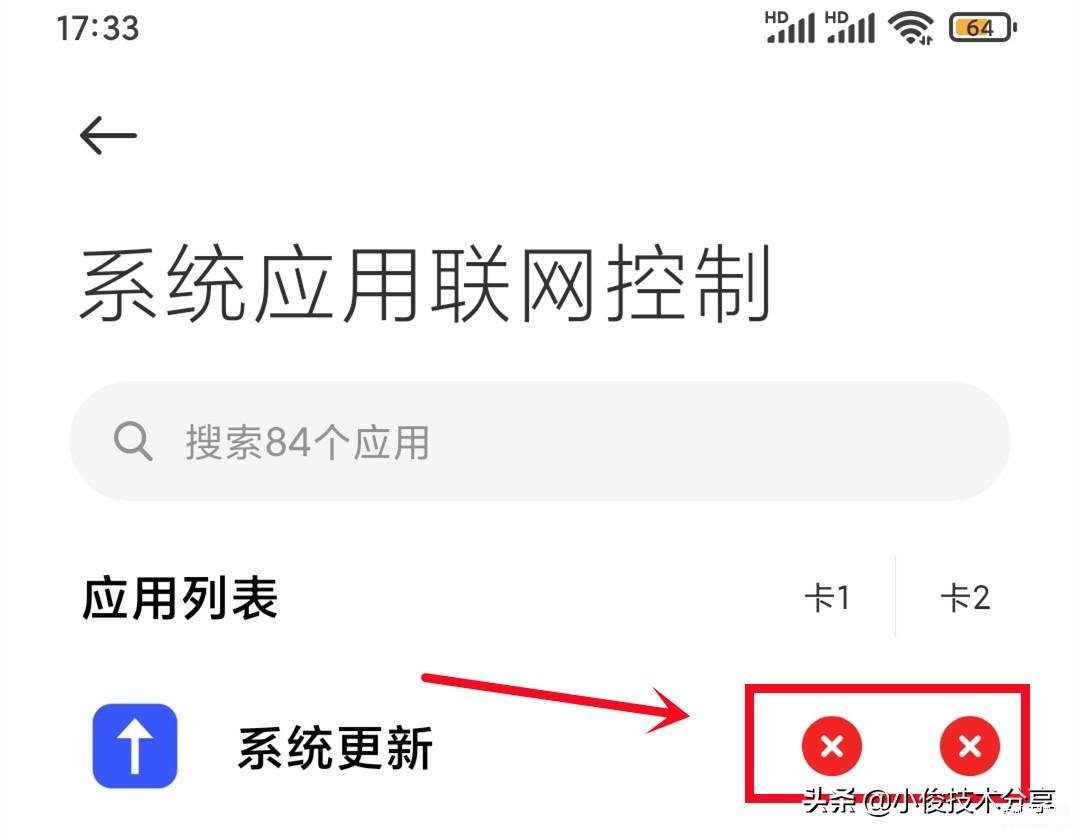Select the 卡2 column header
The image size is (1080, 839).
point(966,597)
